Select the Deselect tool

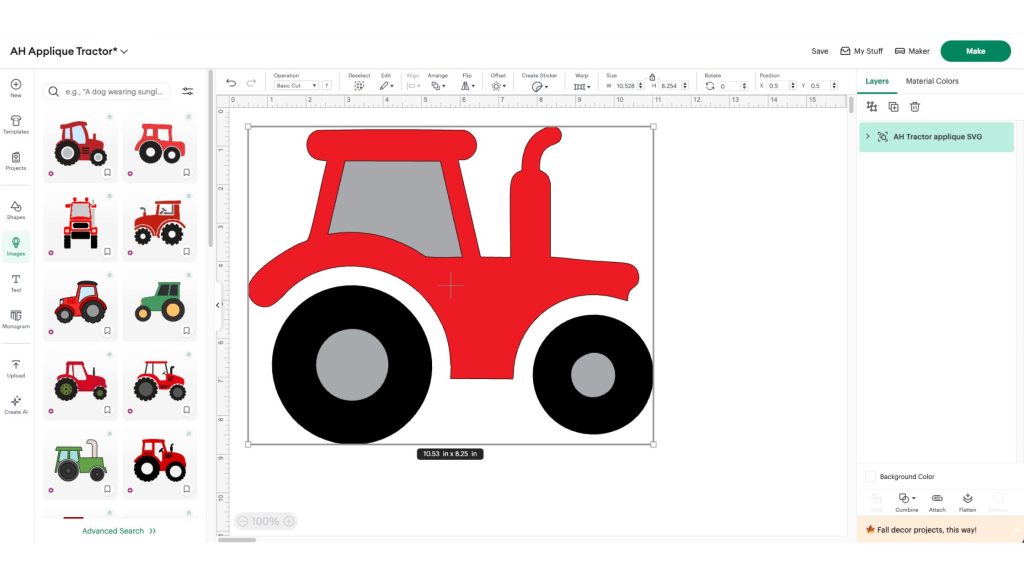pos(359,84)
